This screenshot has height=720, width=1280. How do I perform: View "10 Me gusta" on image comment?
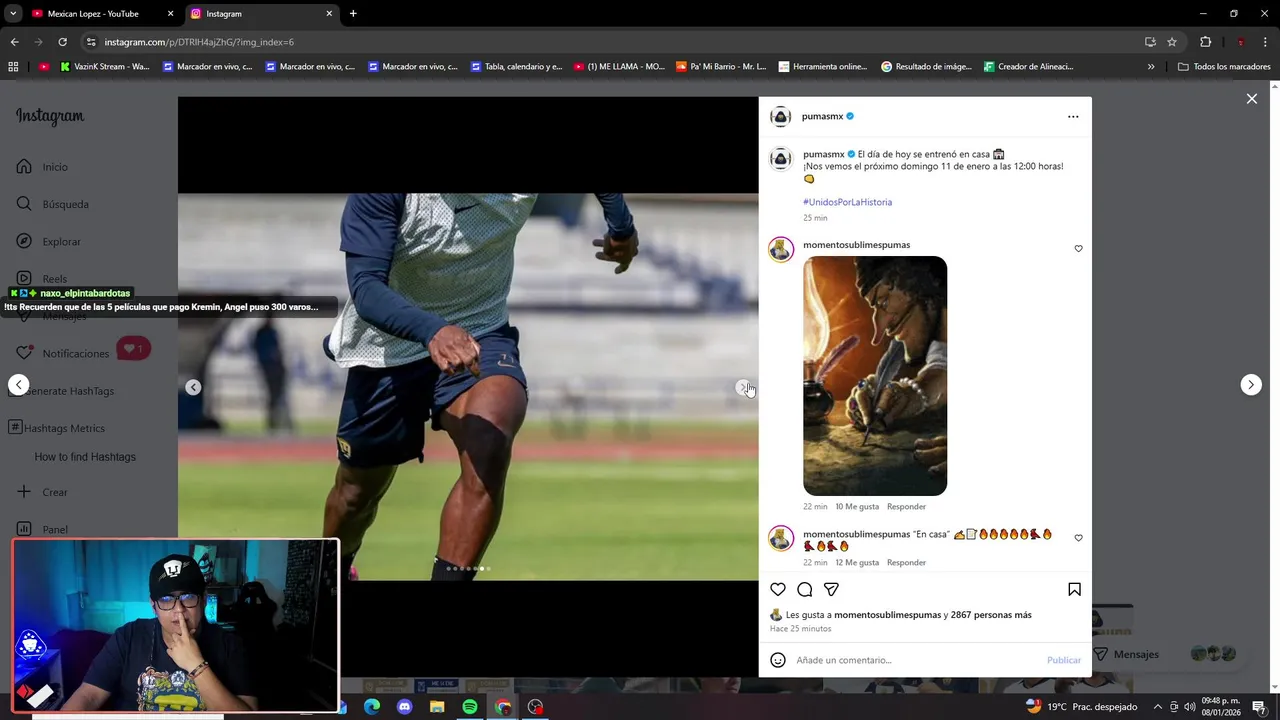point(857,506)
